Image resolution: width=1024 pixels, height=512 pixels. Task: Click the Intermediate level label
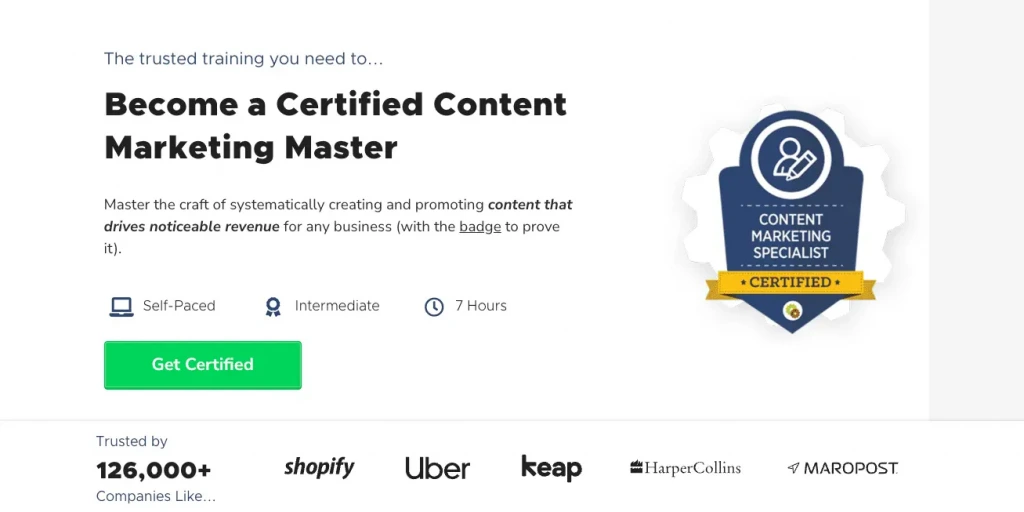337,306
